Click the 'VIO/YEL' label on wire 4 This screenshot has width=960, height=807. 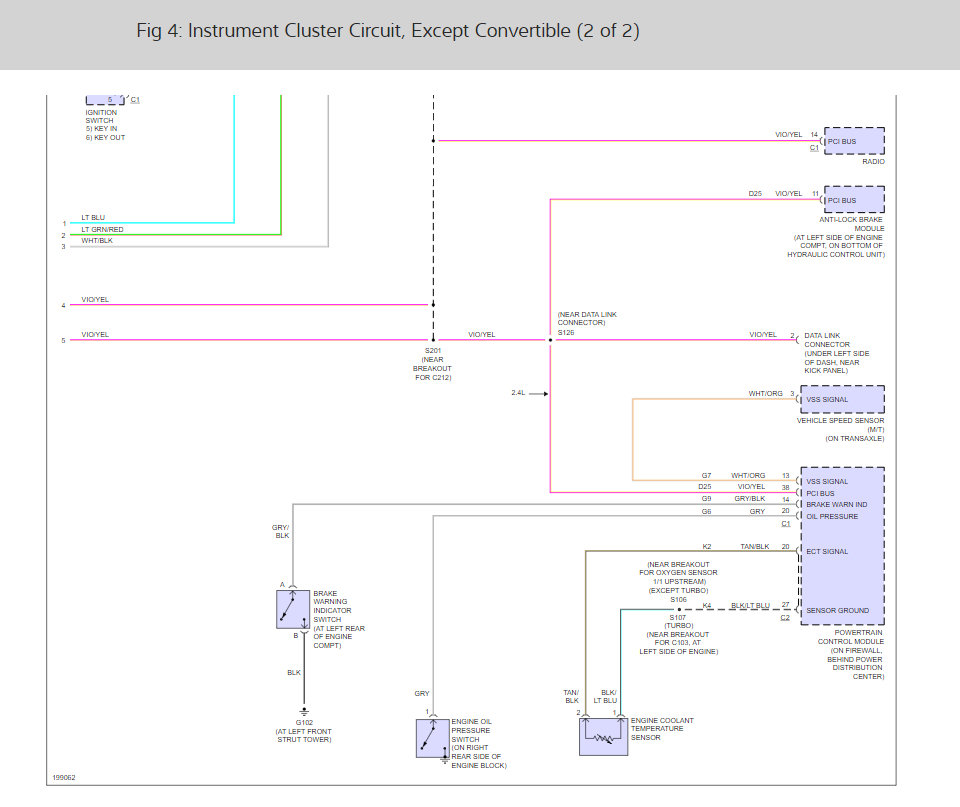click(x=95, y=299)
